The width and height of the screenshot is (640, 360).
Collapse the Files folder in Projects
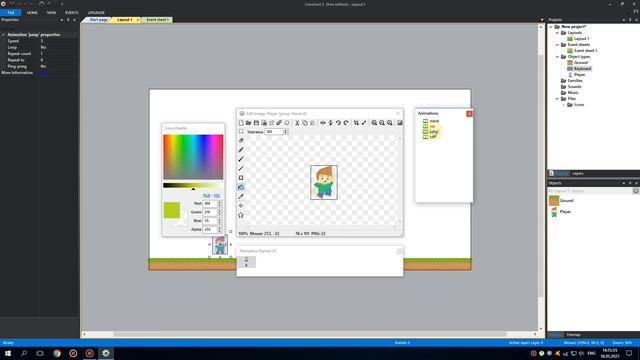click(558, 99)
